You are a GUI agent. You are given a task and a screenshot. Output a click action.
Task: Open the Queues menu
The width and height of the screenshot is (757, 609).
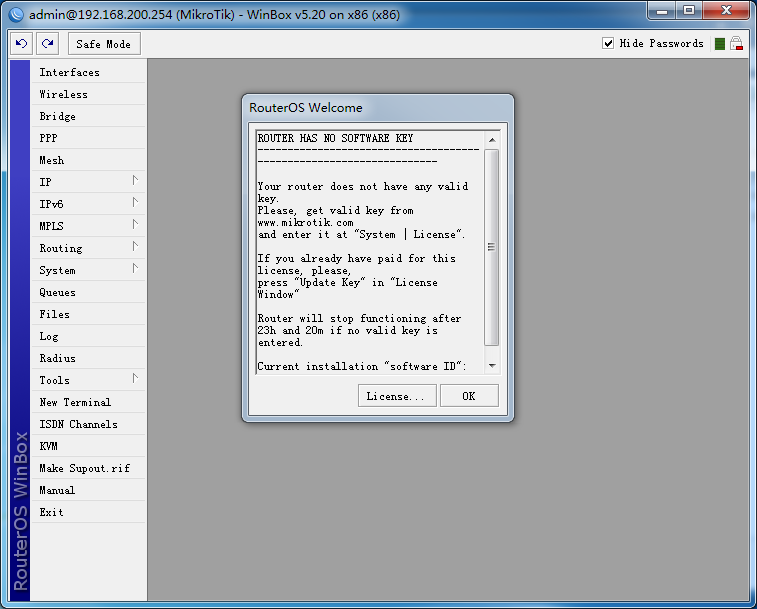point(88,292)
